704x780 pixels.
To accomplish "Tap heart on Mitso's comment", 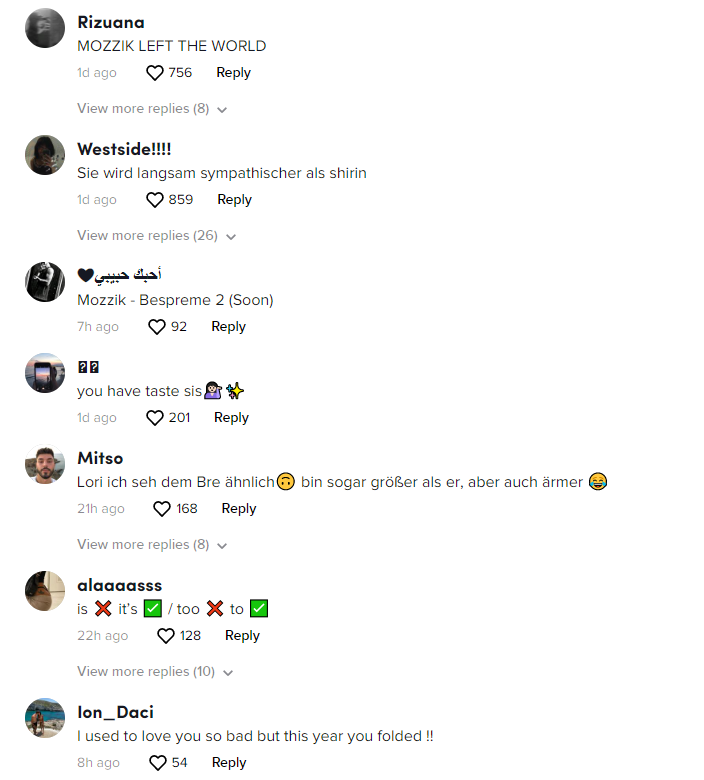I will (x=162, y=509).
